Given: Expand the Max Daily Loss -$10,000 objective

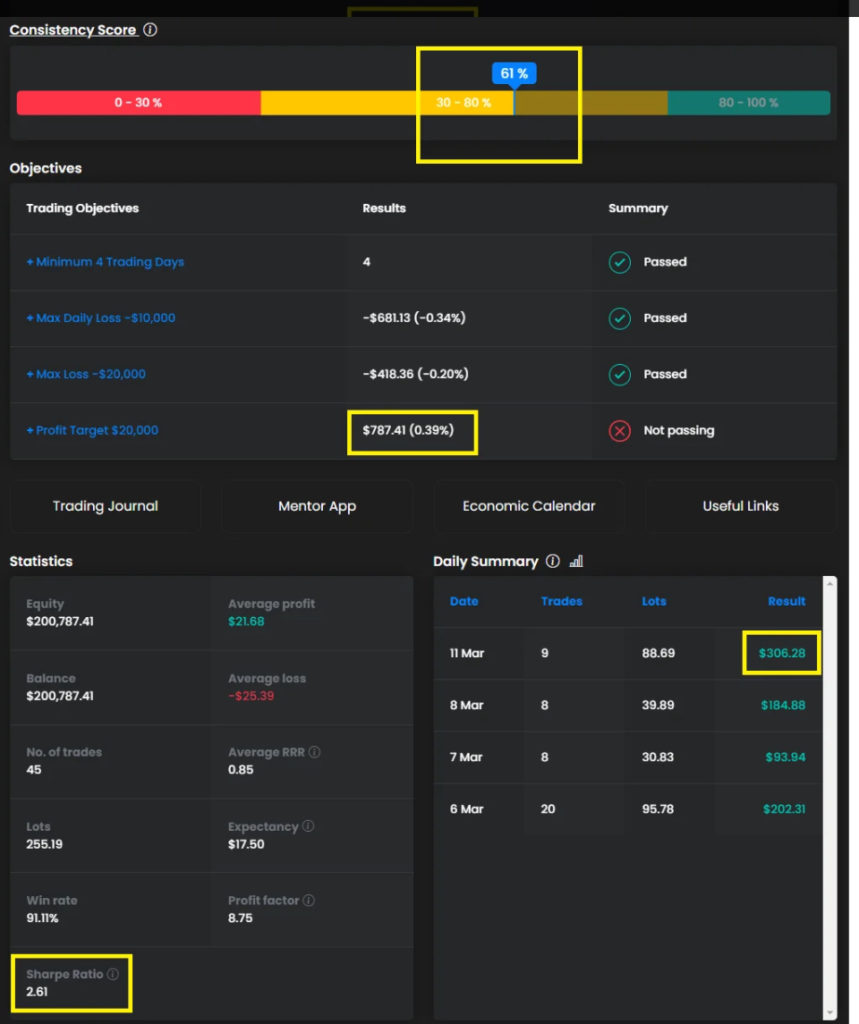Looking at the screenshot, I should (101, 318).
